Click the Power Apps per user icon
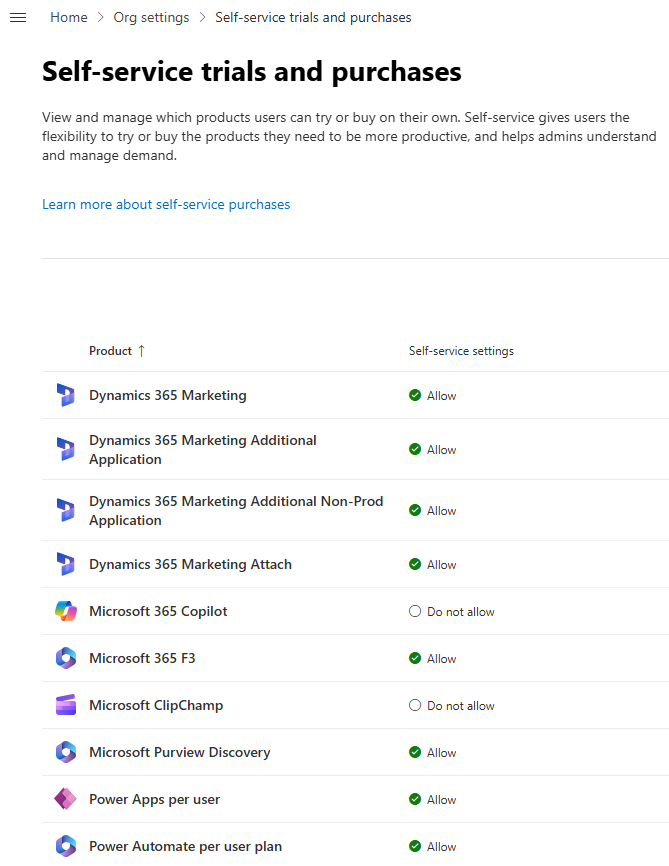 [66, 799]
